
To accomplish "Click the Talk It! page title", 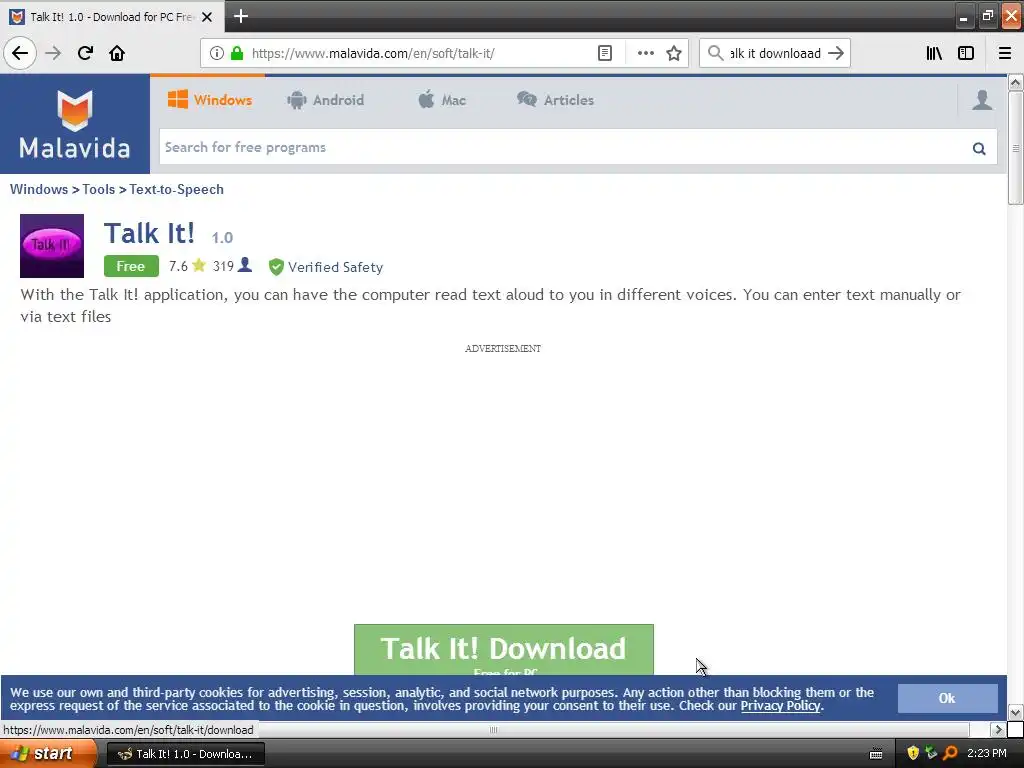I will (150, 233).
